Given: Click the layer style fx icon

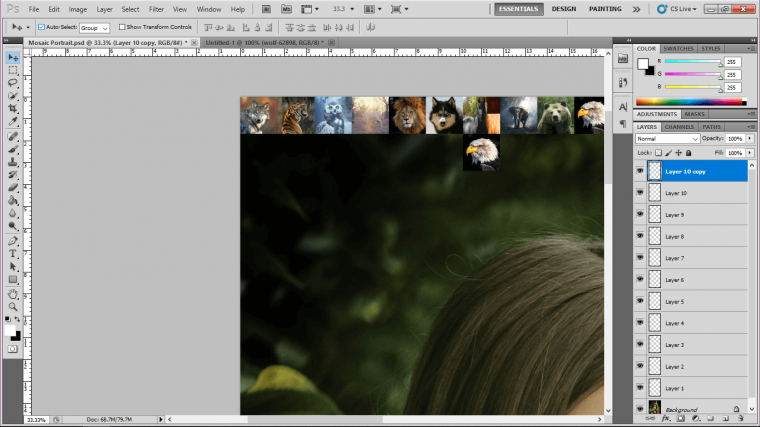Looking at the screenshot, I should click(x=666, y=418).
